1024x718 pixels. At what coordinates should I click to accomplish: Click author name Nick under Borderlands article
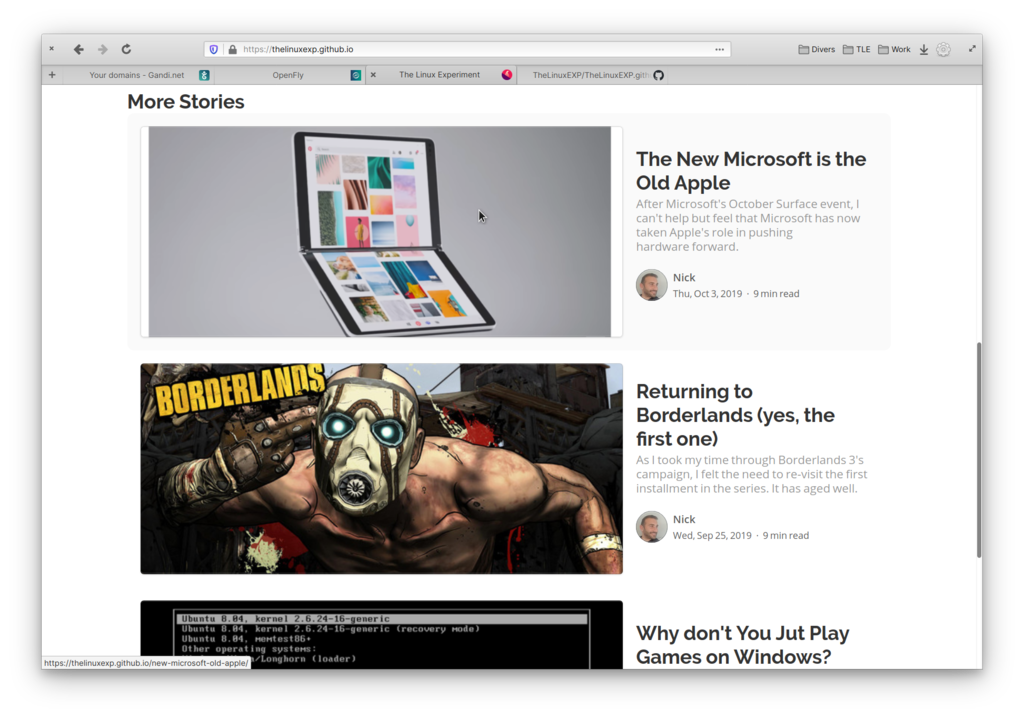pos(684,519)
